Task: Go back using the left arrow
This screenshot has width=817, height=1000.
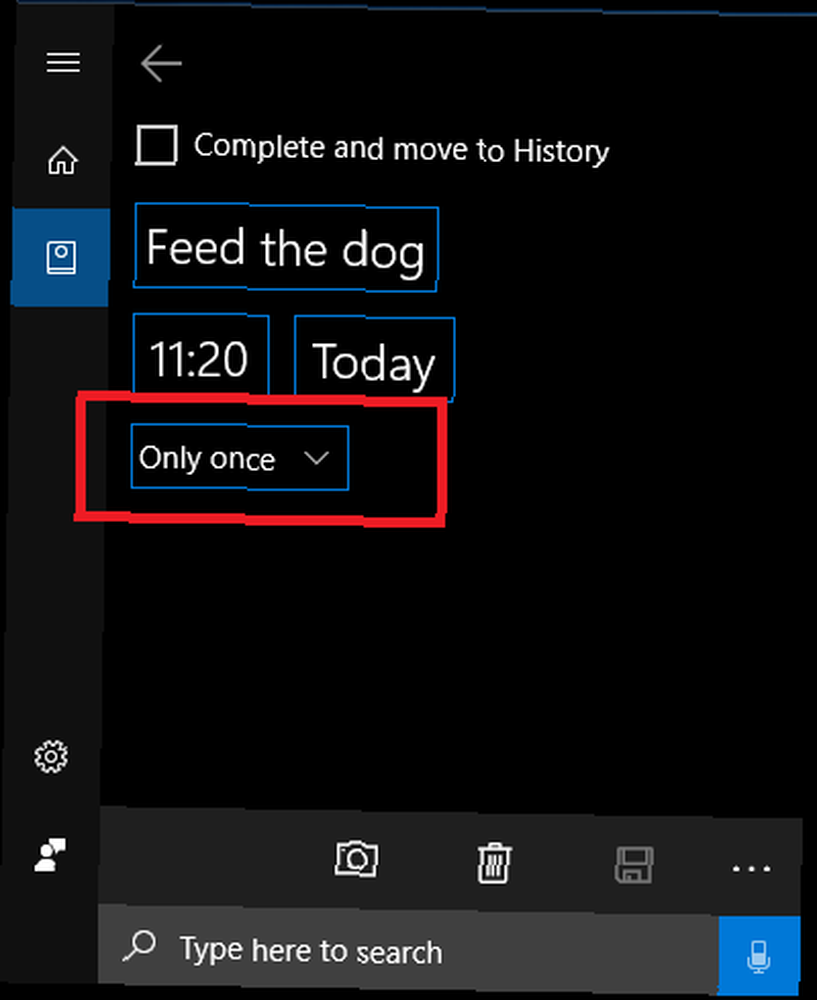Action: pos(161,63)
